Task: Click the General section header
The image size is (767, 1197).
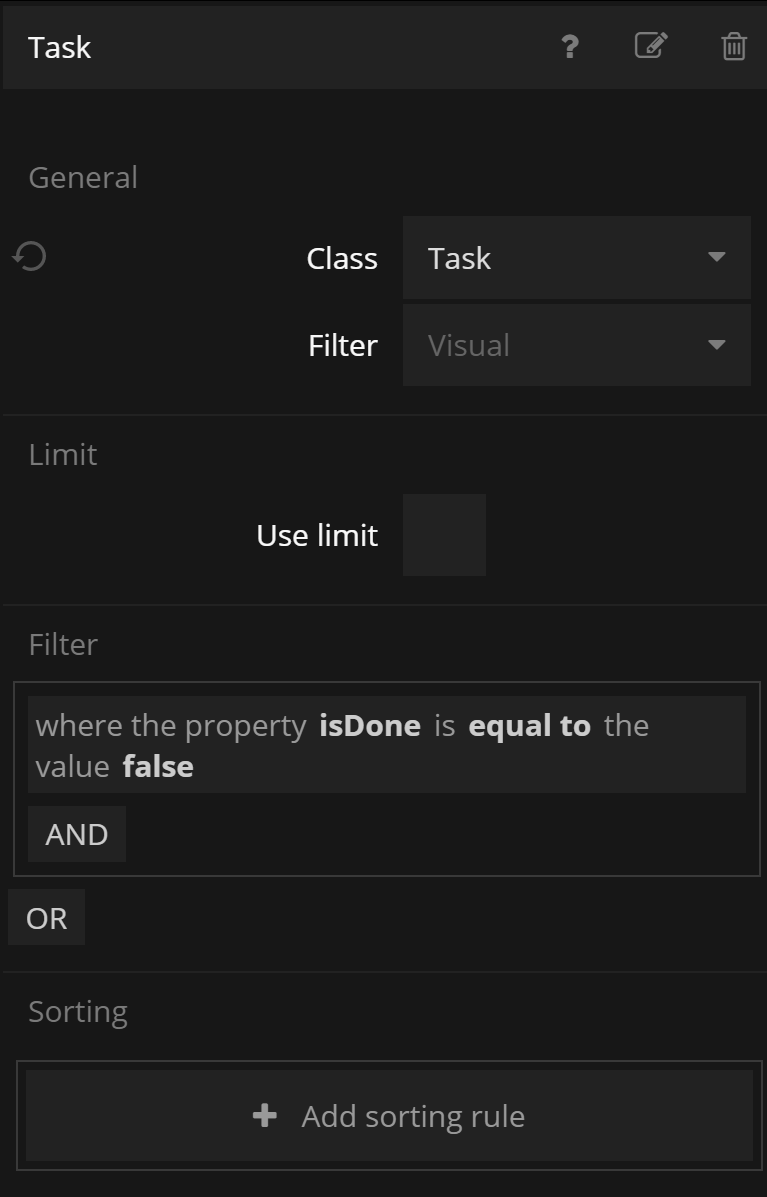Action: [x=83, y=177]
